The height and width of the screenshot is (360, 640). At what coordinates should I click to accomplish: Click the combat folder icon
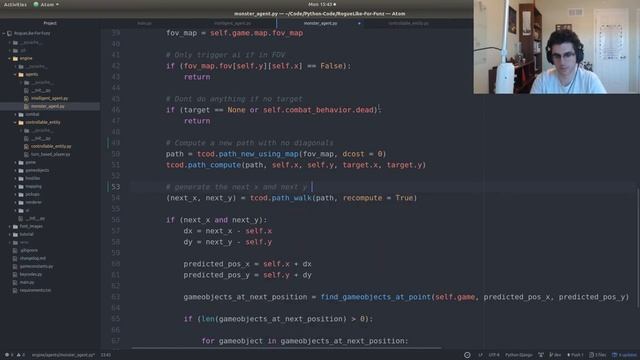21,114
